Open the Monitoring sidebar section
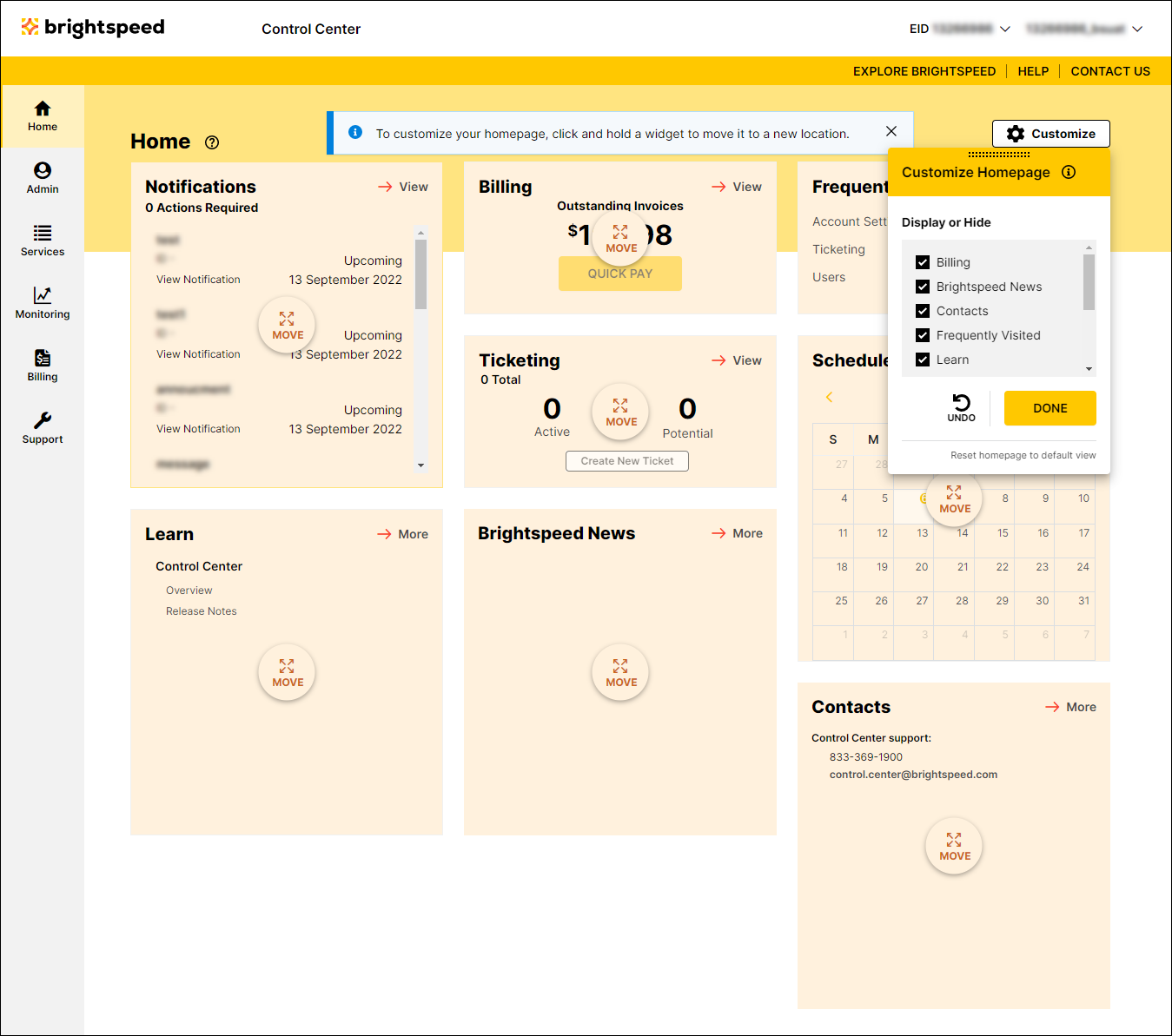1172x1036 pixels. [43, 303]
